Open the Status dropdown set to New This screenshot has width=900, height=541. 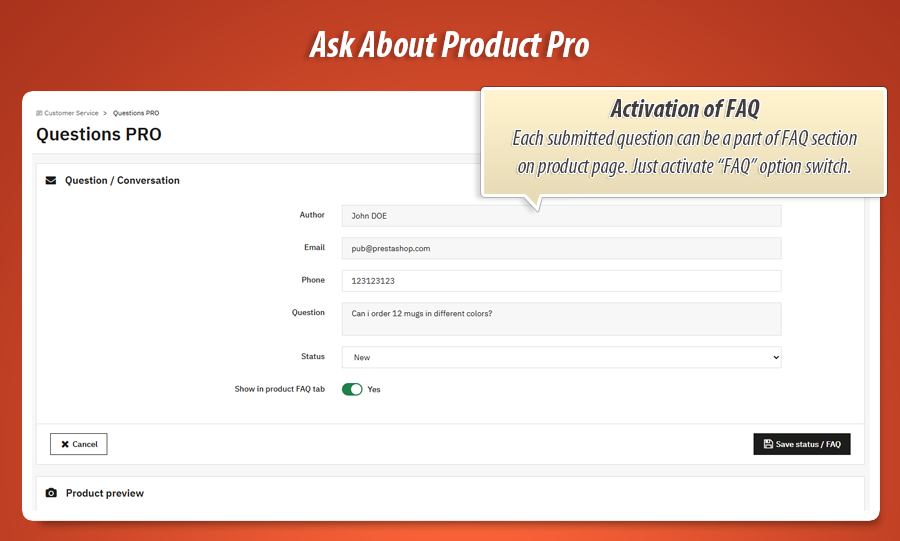click(x=561, y=357)
